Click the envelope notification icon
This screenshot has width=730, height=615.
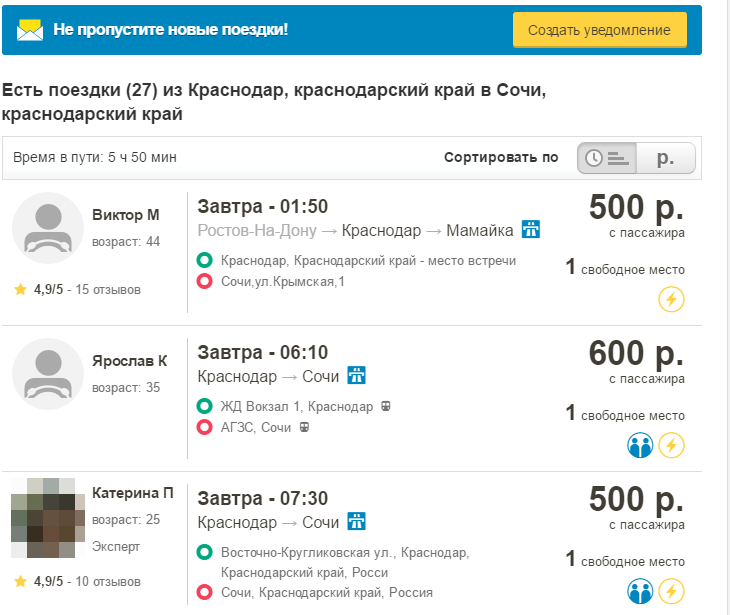click(30, 30)
